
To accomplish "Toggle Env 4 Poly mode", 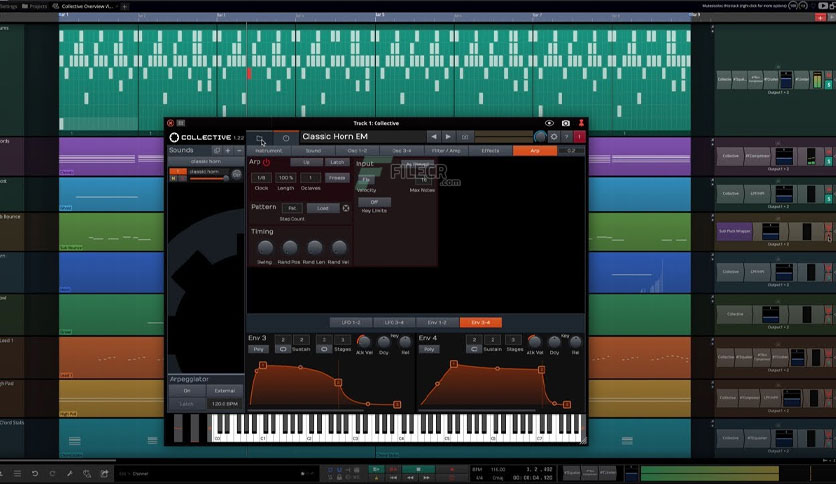I will 429,349.
